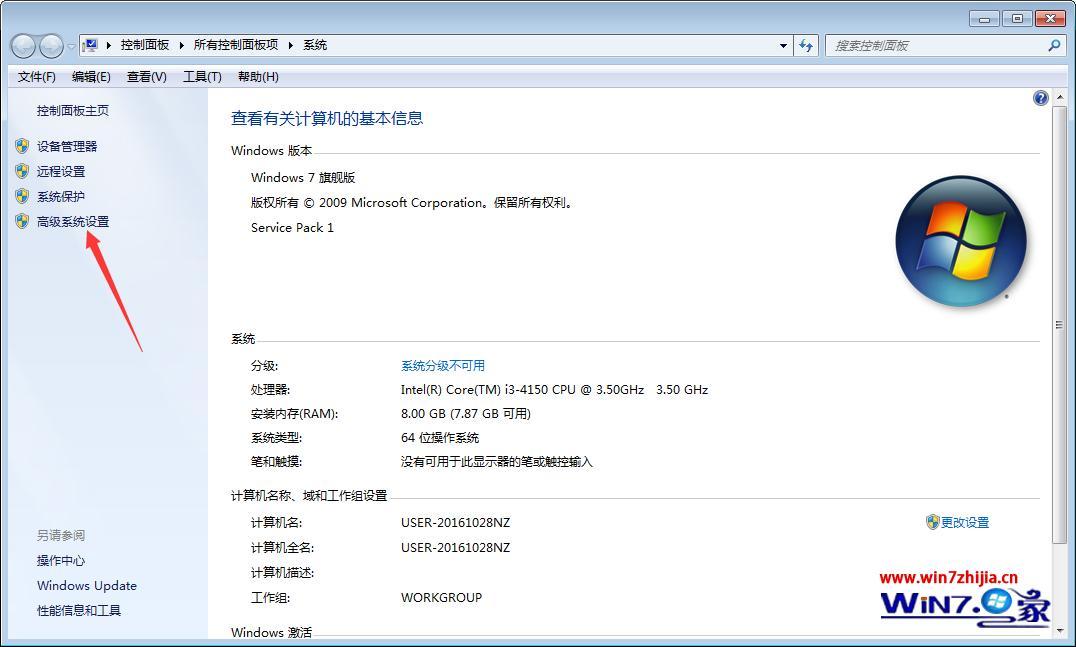Click the 控制面板 breadcrumb
Viewport: 1076px width, 647px height.
pos(145,45)
